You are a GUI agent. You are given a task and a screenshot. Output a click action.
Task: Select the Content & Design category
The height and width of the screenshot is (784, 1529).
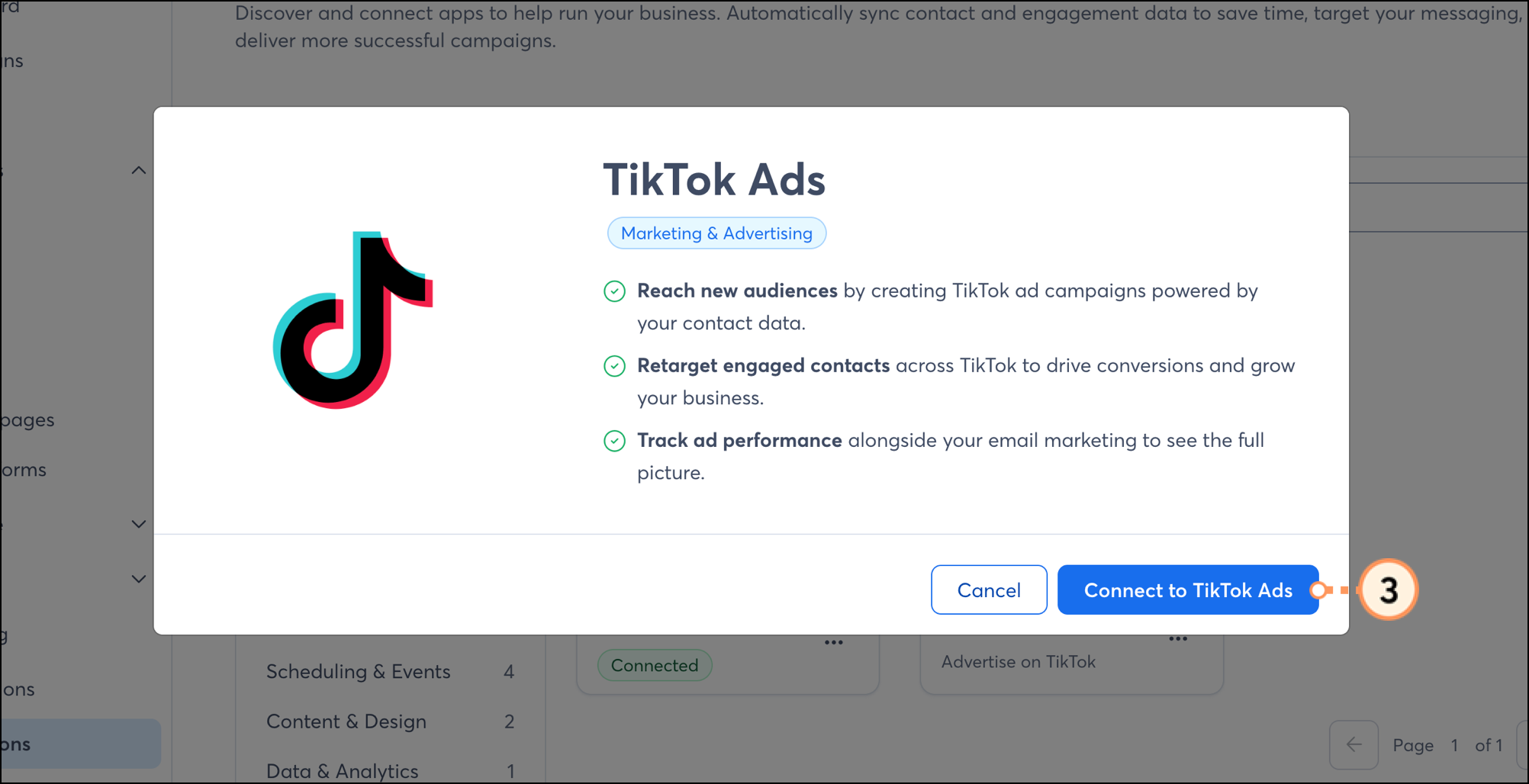coord(346,721)
